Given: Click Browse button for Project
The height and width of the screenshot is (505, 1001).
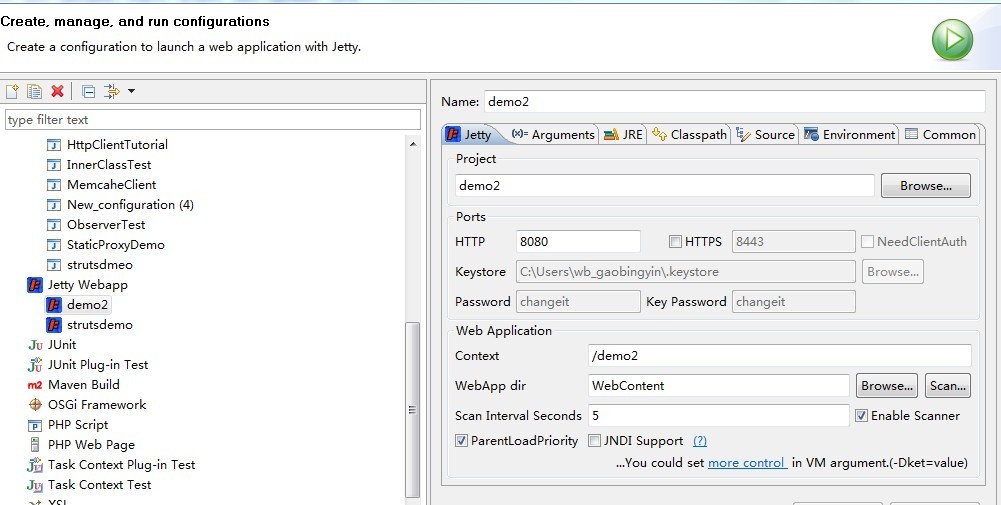Looking at the screenshot, I should pos(924,186).
